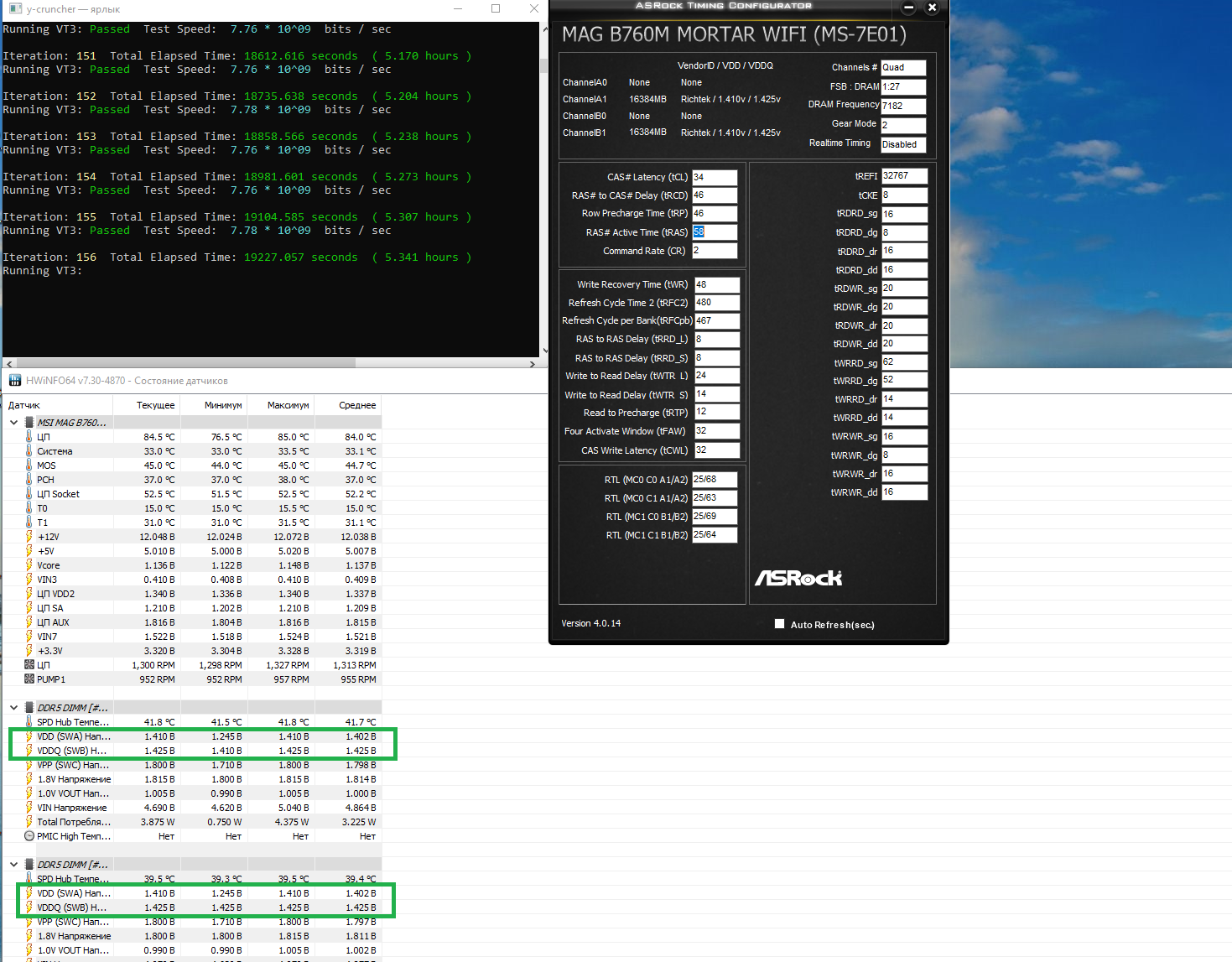Screen dimensions: 1232x962
Task: Click the thermometer icon of SPD Hub 41.8 °C row
Action: (29, 722)
